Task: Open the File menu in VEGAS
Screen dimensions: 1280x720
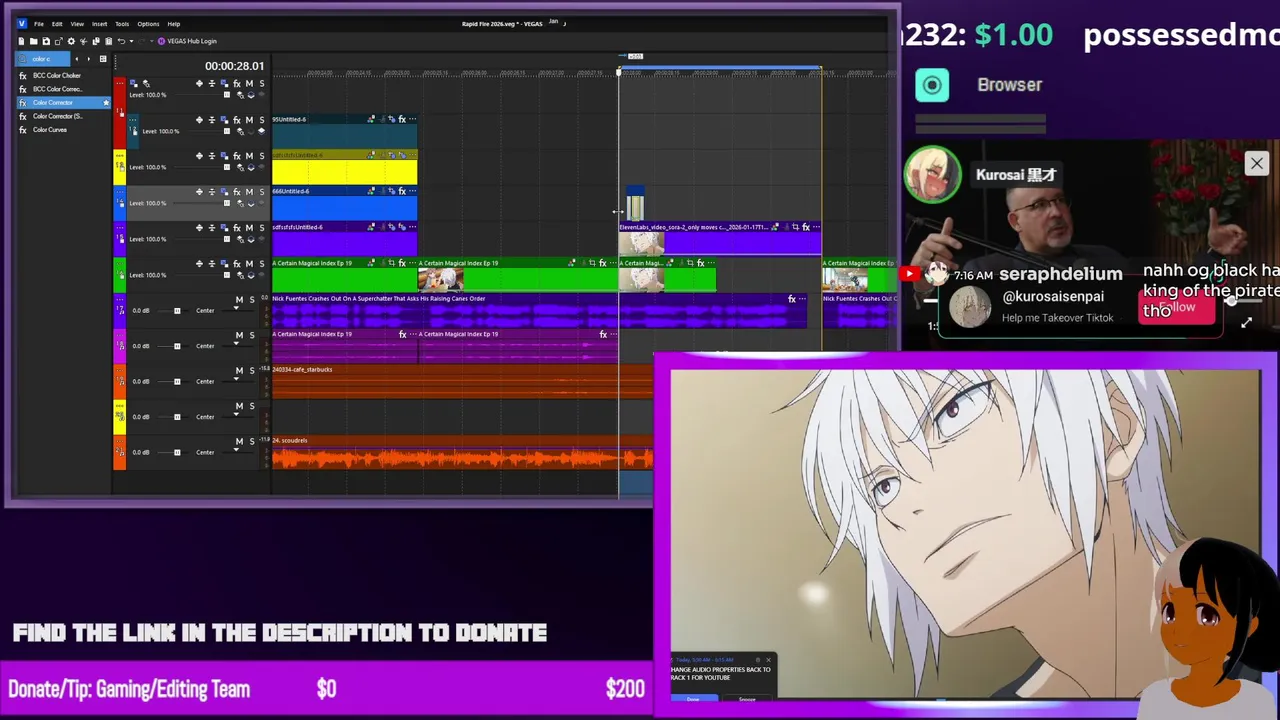Action: pos(39,24)
